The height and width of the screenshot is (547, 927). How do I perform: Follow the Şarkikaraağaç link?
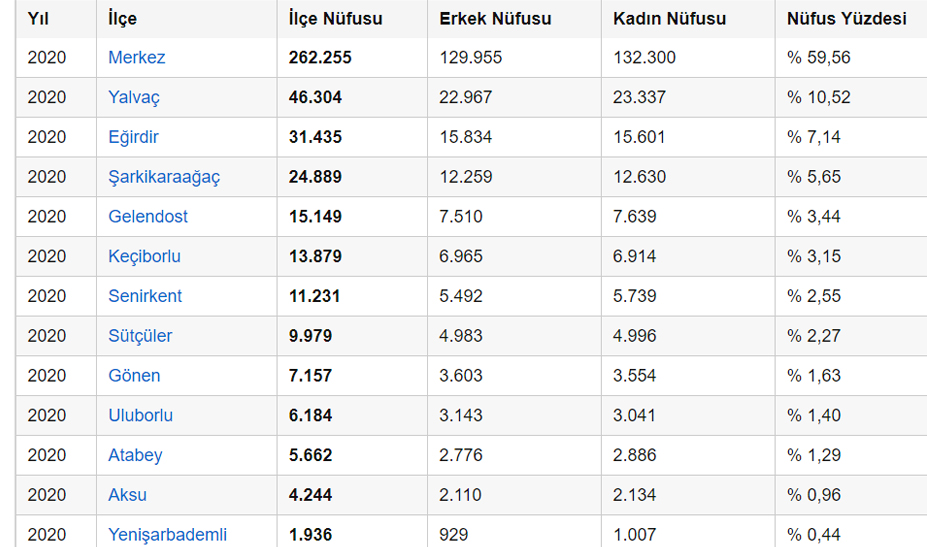click(x=164, y=177)
